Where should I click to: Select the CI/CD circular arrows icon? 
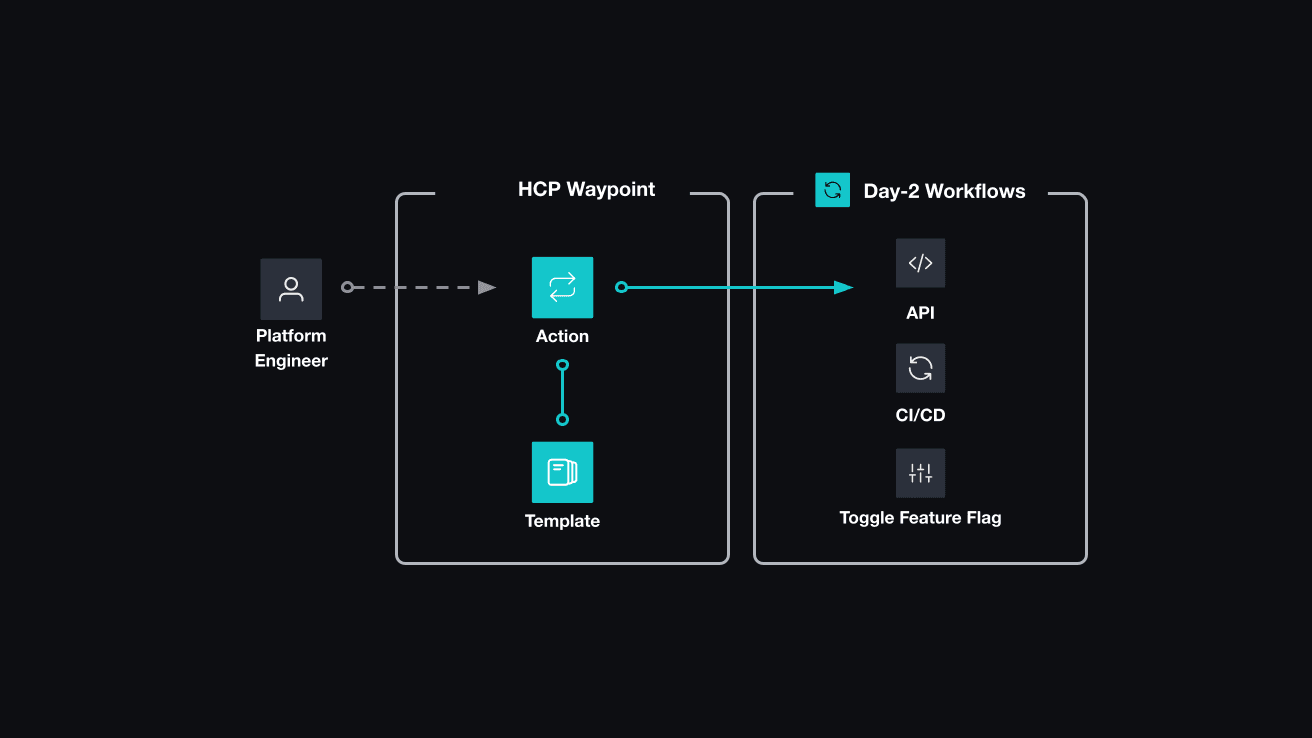point(920,368)
